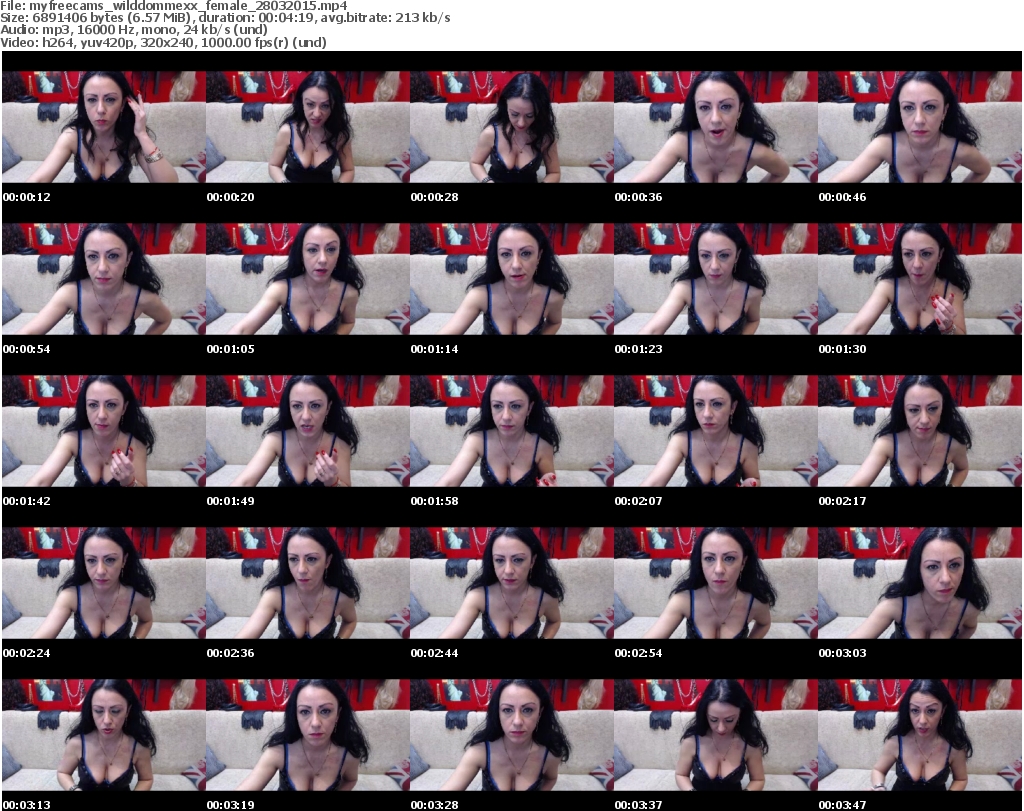Select the thumbnail frame at 00:00:12
Image resolution: width=1024 pixels, height=811 pixels.
tap(104, 127)
